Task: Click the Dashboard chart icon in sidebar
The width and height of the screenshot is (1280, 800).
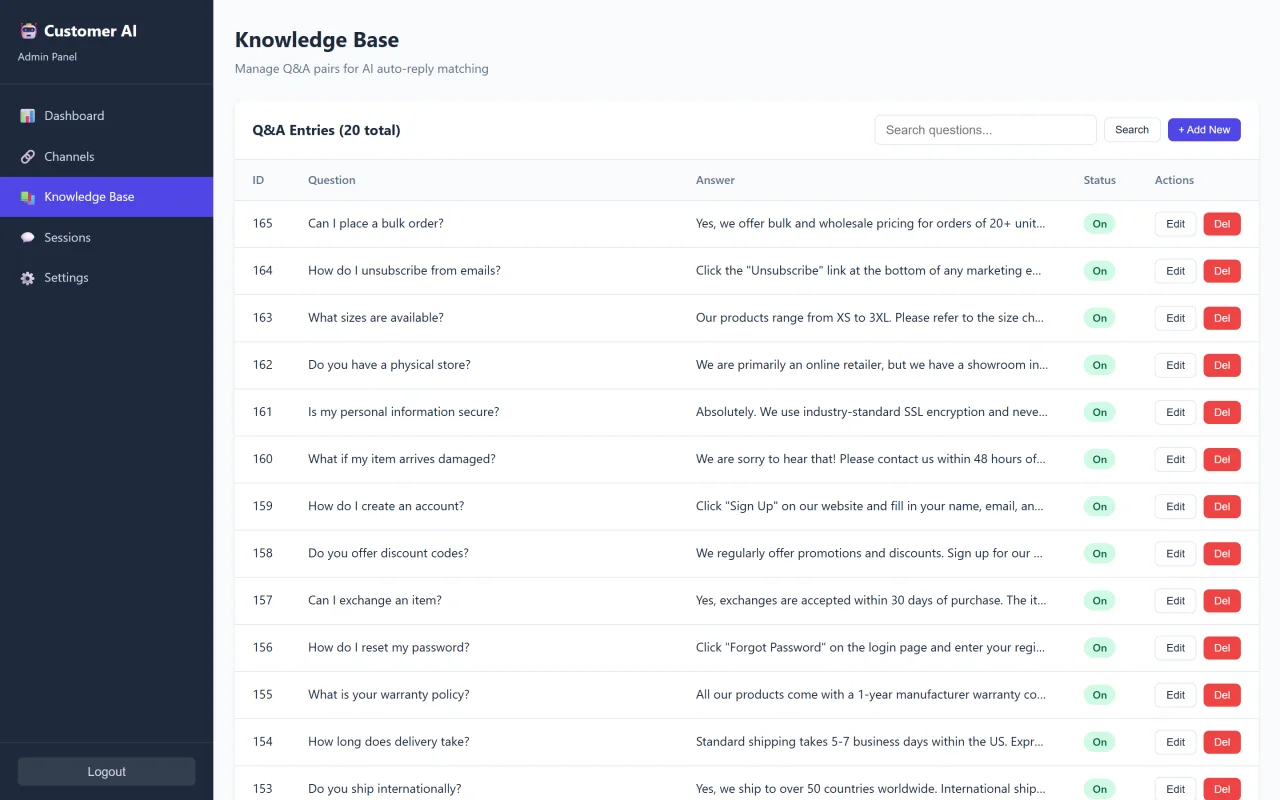Action: click(28, 116)
